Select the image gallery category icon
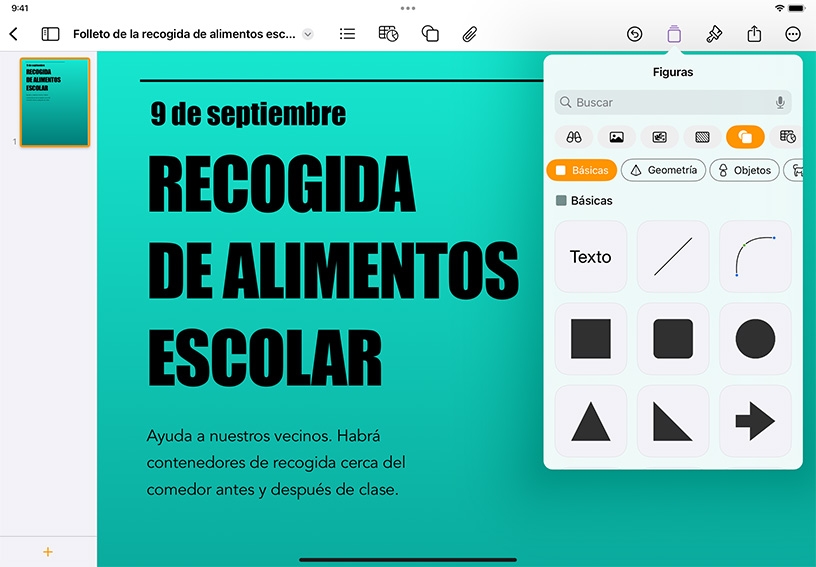Image resolution: width=816 pixels, height=567 pixels. click(659, 137)
